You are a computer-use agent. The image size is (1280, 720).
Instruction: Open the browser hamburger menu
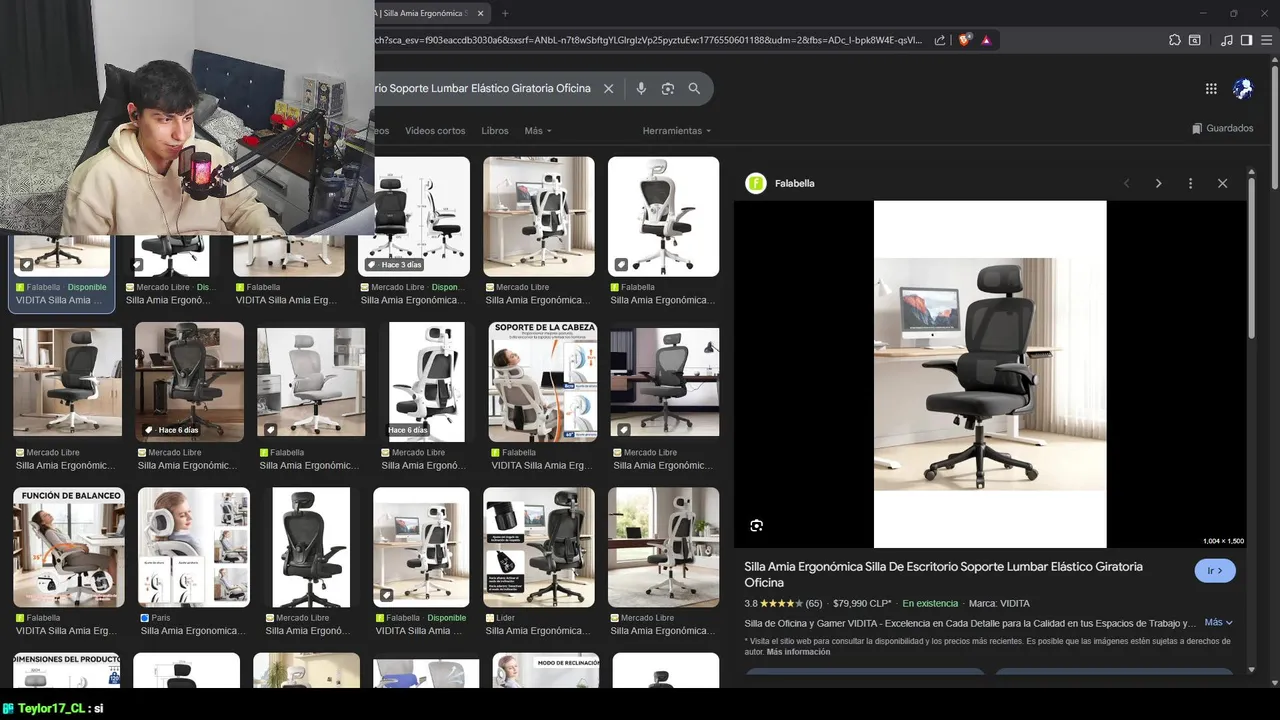tap(1266, 40)
